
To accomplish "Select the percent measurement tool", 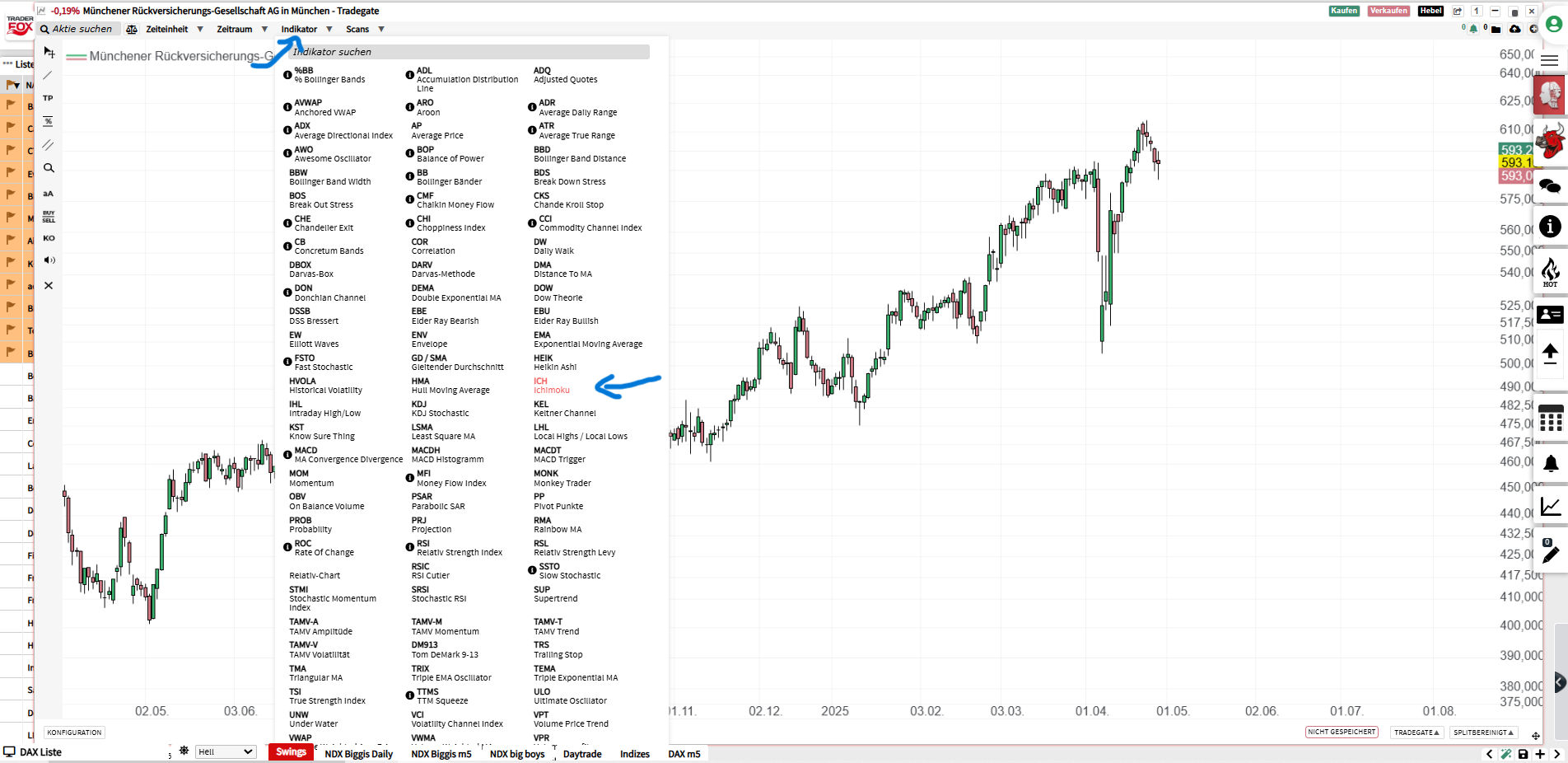I will click(x=48, y=120).
